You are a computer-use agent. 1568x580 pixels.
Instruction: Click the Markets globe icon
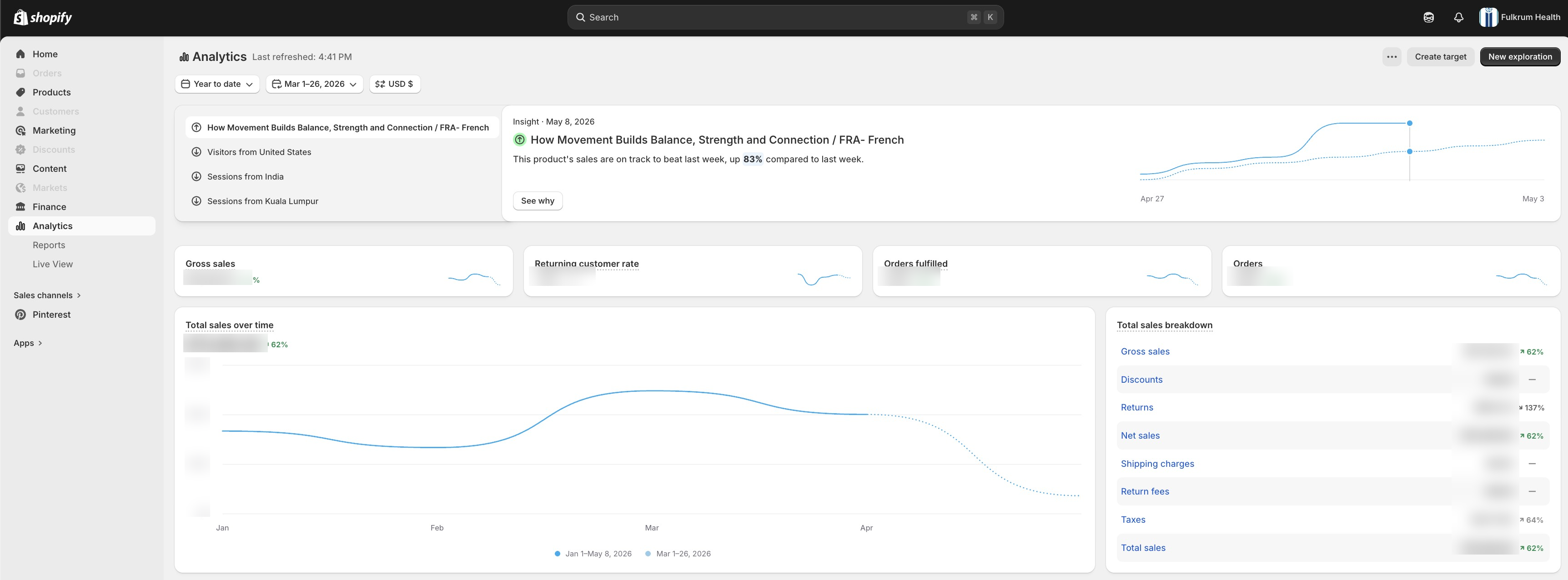pyautogui.click(x=21, y=188)
